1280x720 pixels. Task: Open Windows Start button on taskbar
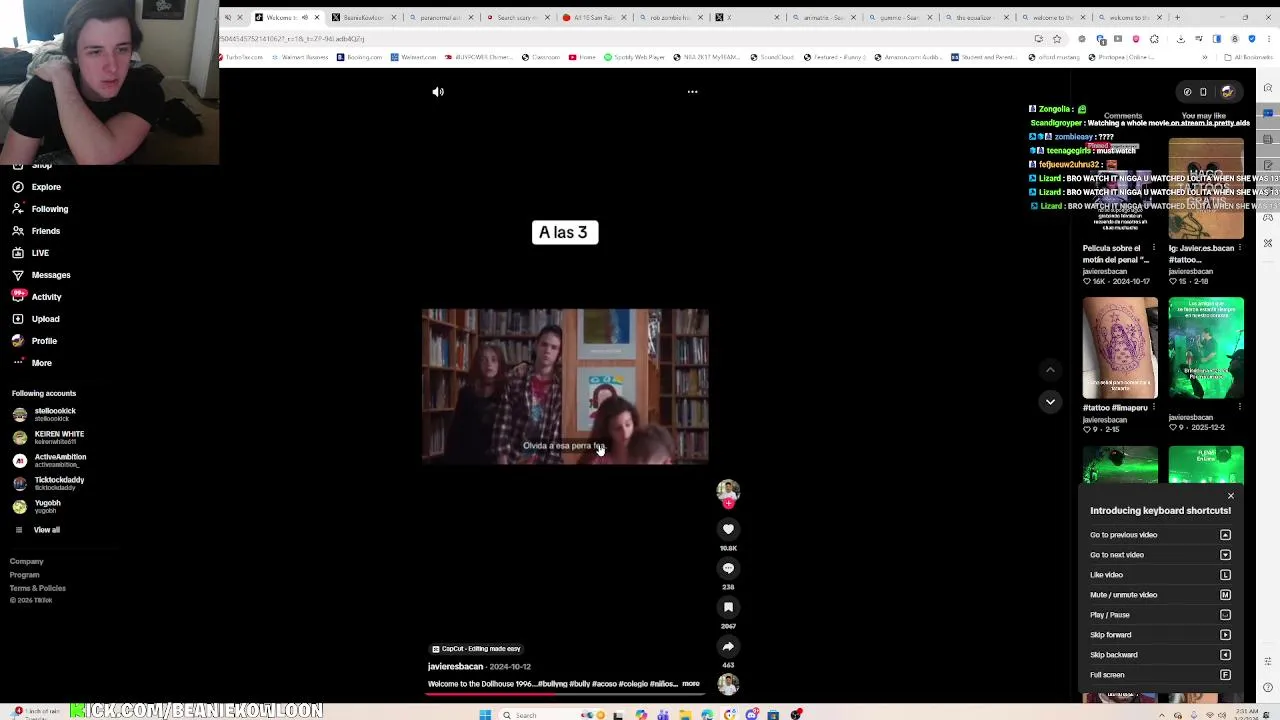[485, 715]
